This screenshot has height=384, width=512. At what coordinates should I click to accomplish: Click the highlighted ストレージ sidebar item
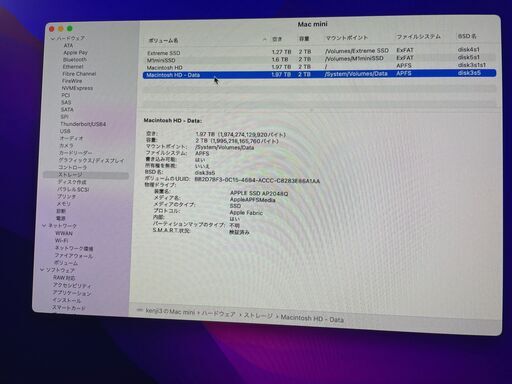pyautogui.click(x=86, y=175)
